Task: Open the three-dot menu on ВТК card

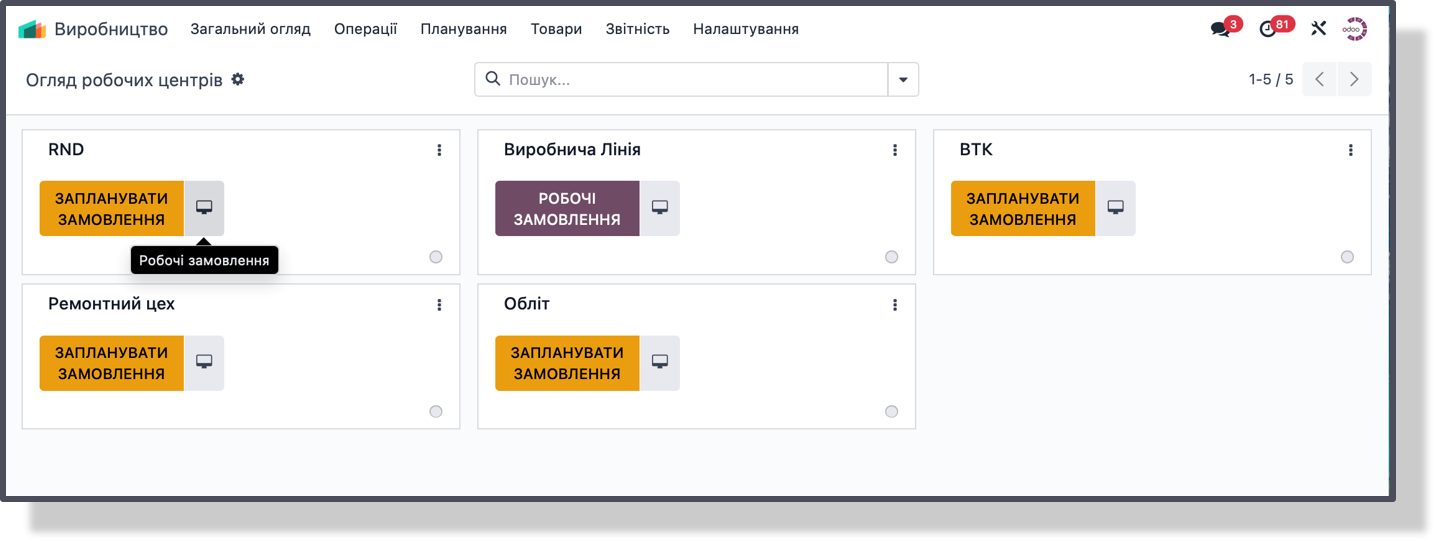Action: (x=1351, y=150)
